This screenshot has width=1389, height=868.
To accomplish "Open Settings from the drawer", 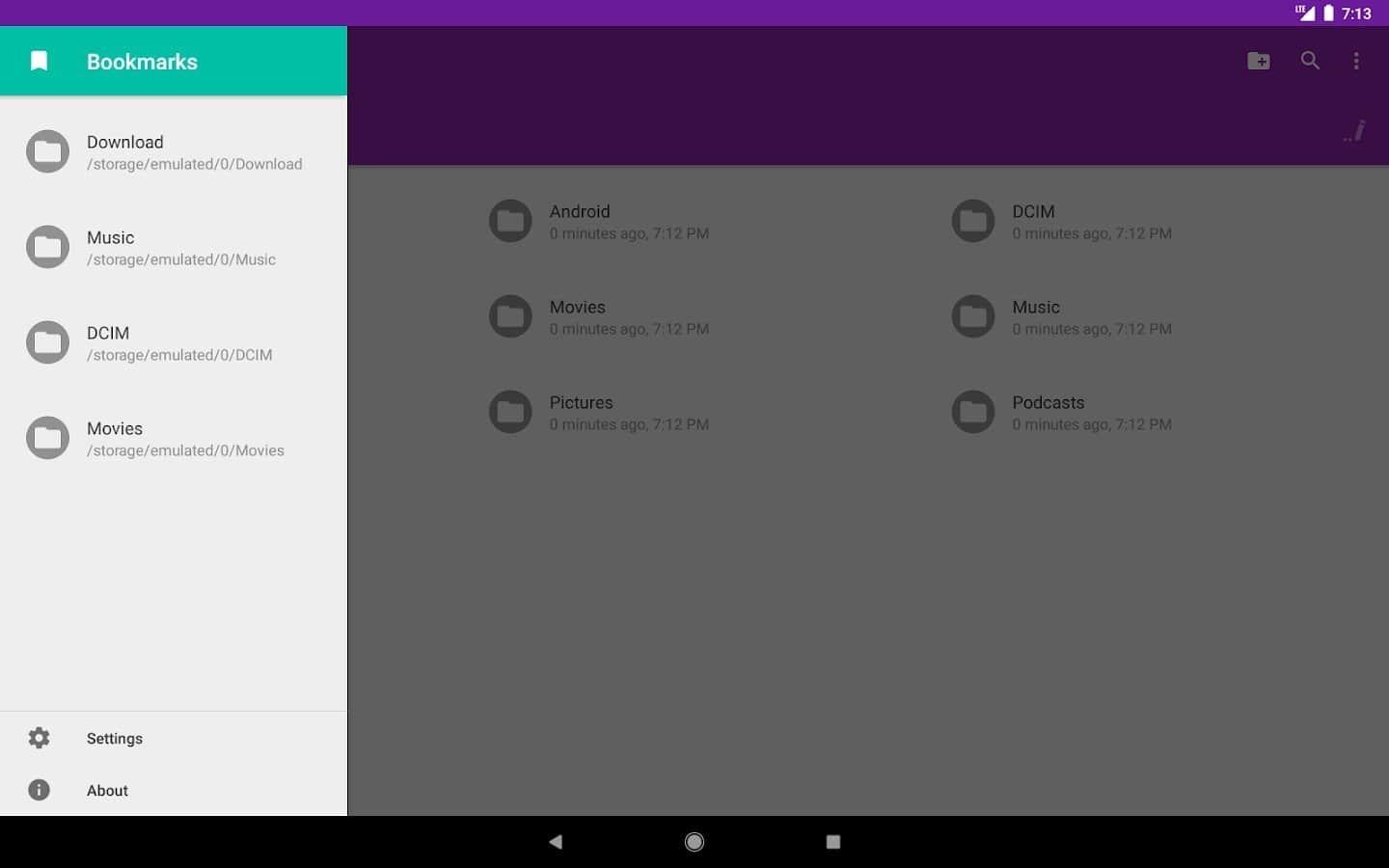I will tap(115, 739).
